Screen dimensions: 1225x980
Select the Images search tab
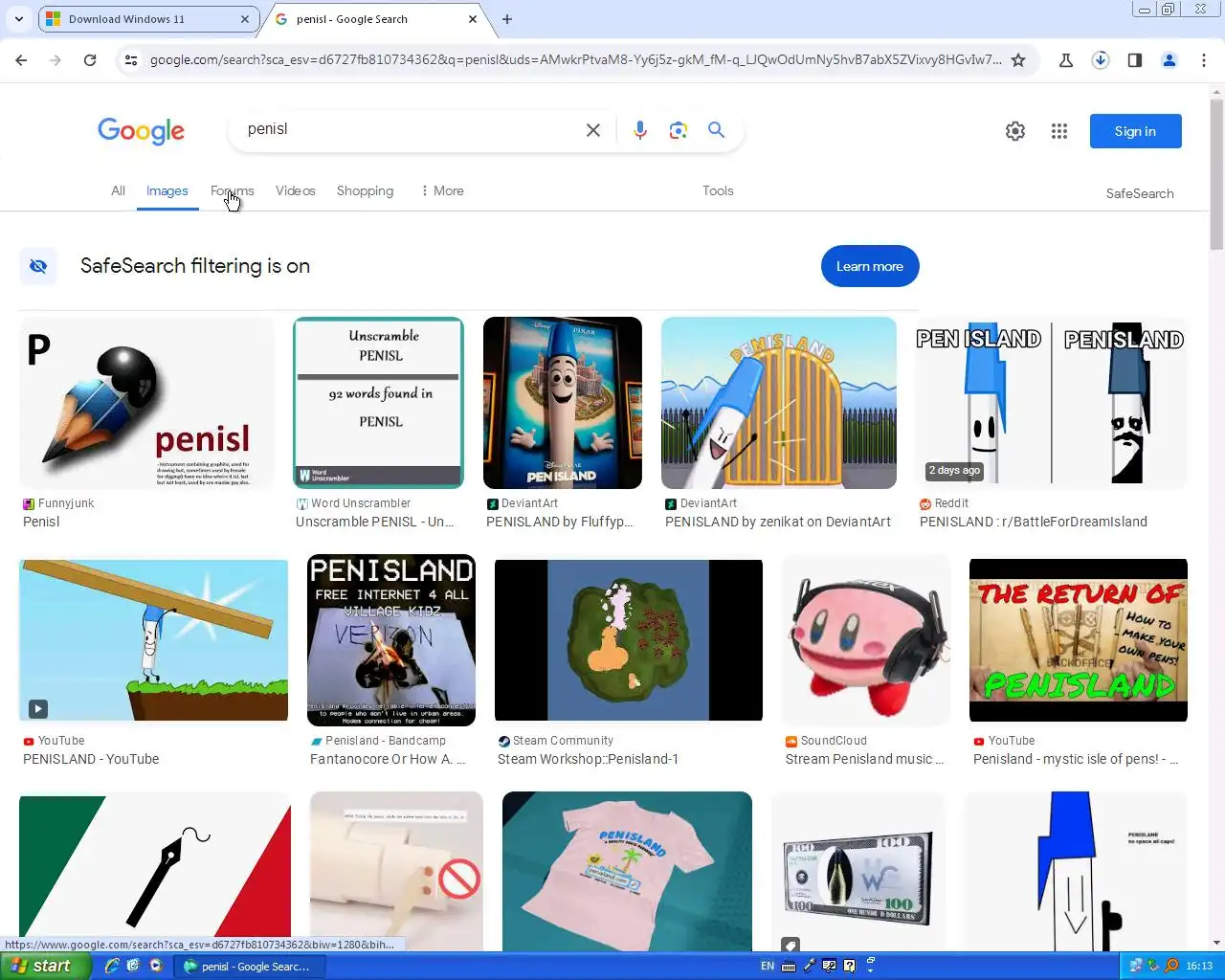click(167, 190)
